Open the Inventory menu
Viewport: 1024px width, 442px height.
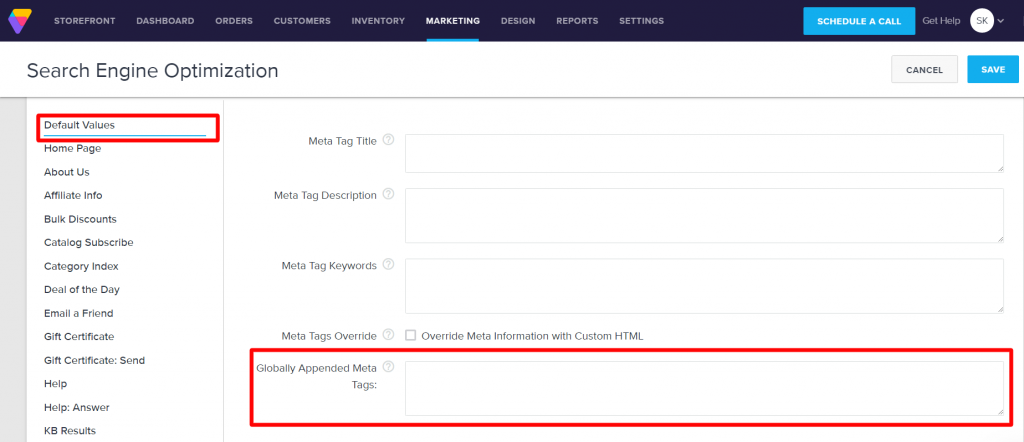pos(378,21)
